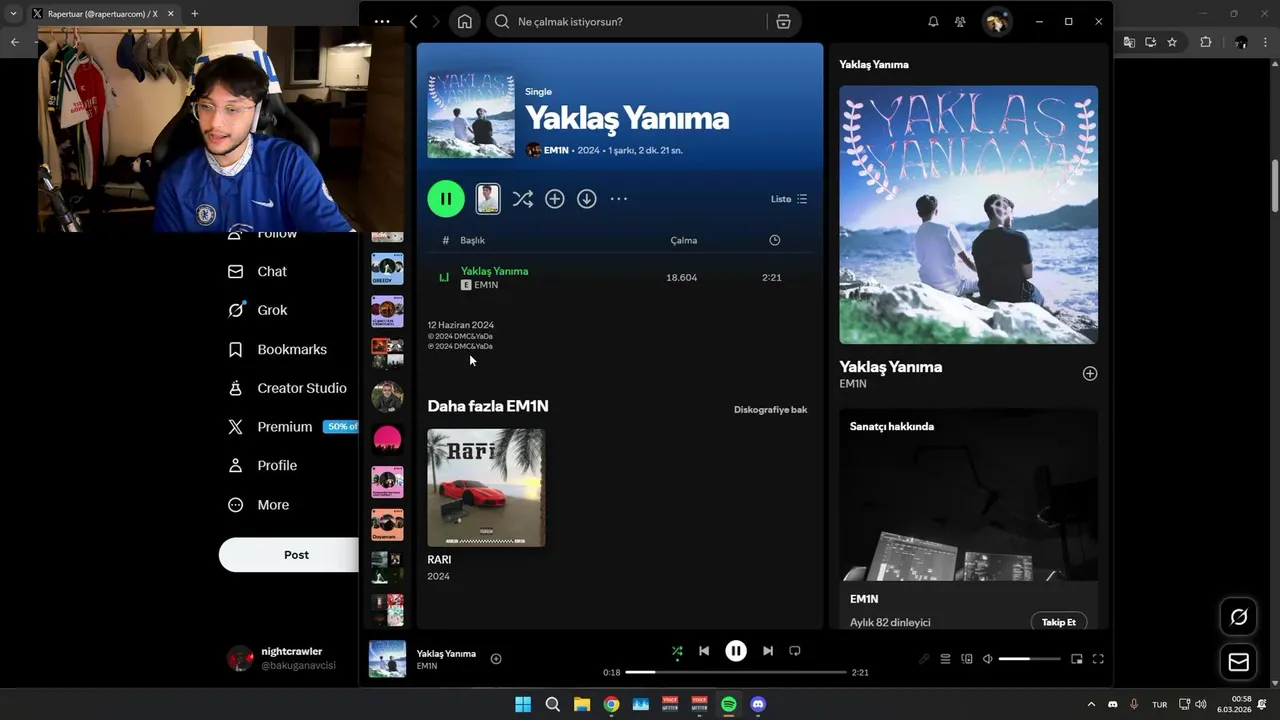The width and height of the screenshot is (1280, 720).
Task: Open Spotify notifications bell
Action: coord(933,22)
